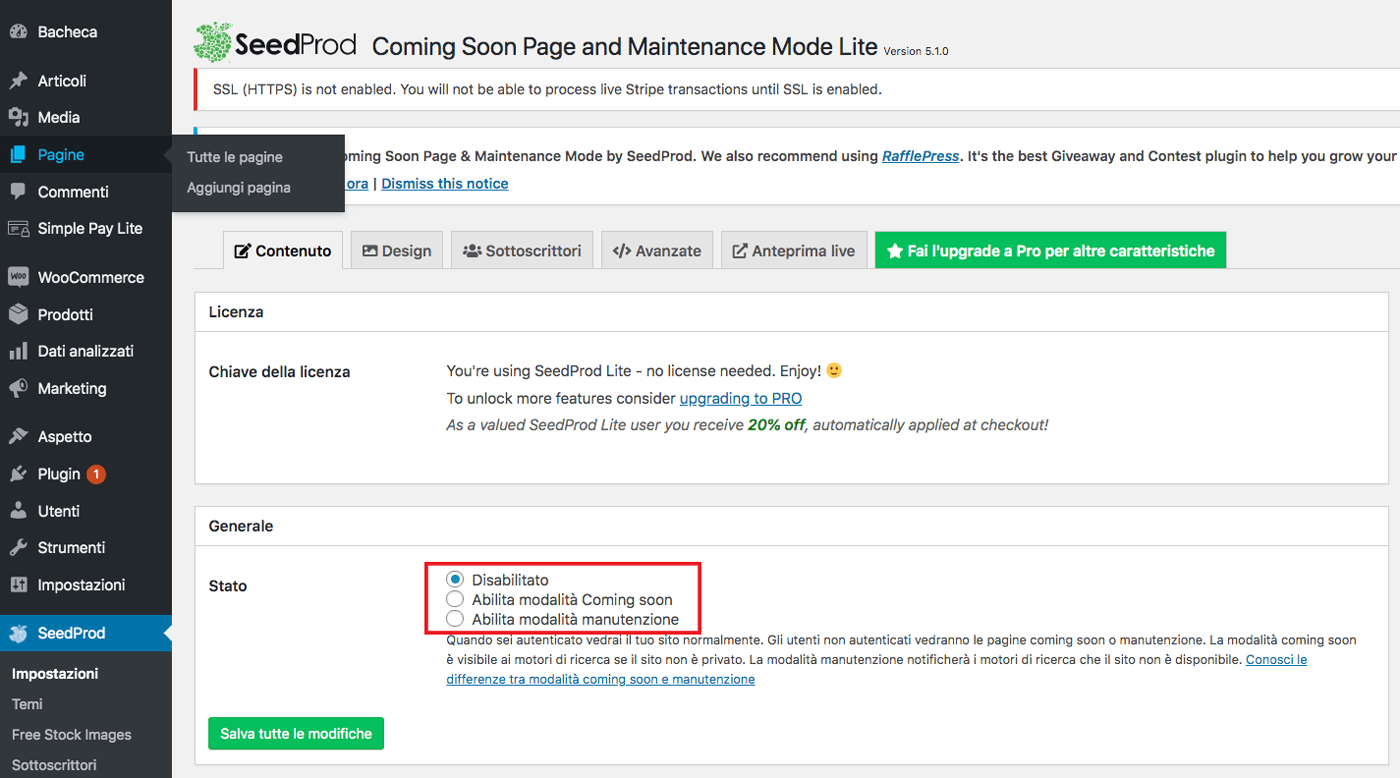Click the Bacheca dashboard icon
Viewport: 1400px width, 778px height.
pos(18,32)
